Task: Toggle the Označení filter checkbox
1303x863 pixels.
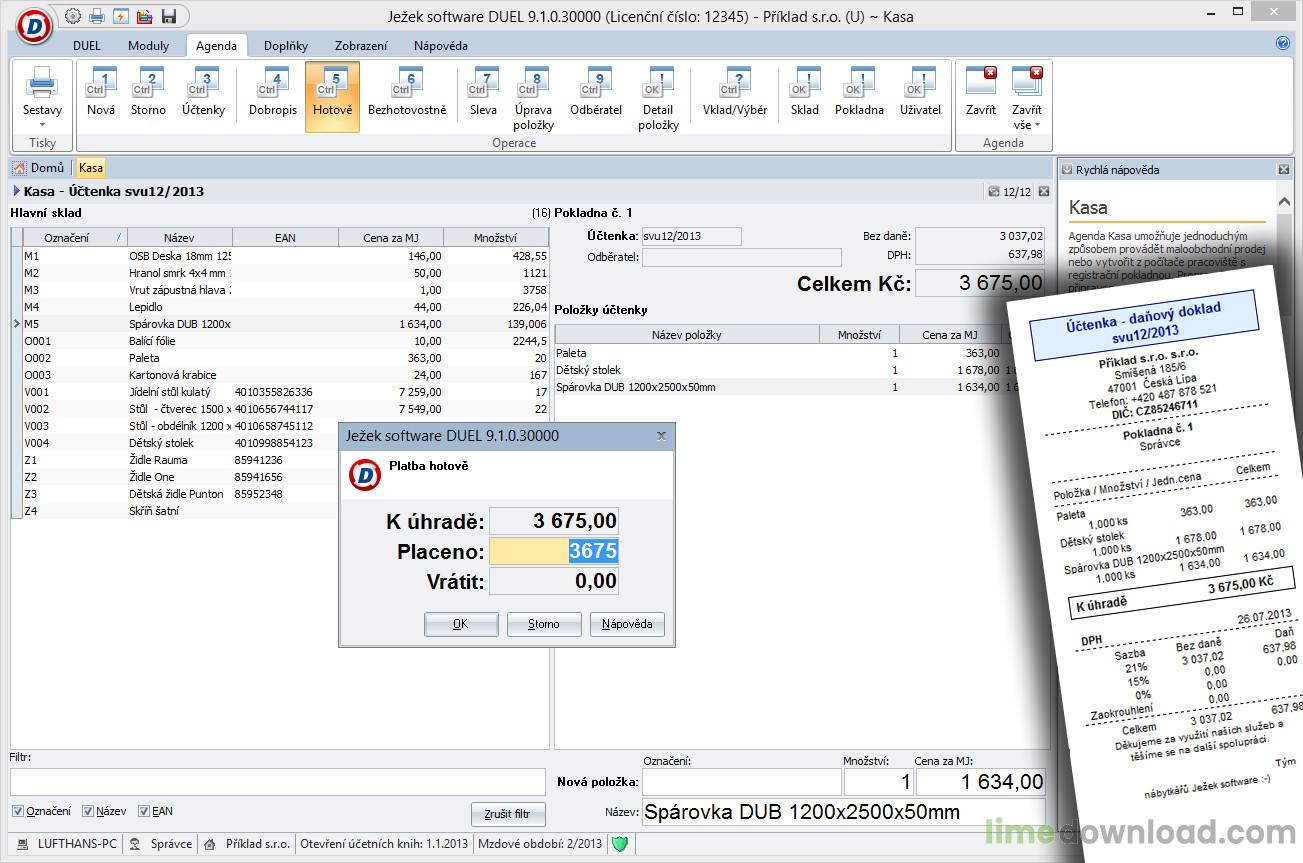Action: click(17, 811)
